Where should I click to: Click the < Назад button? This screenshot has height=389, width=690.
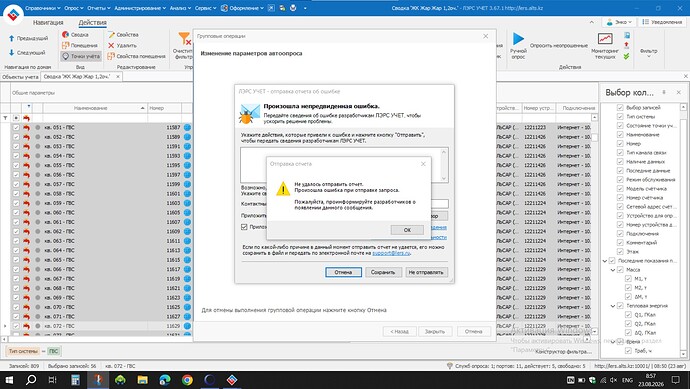[x=400, y=331]
